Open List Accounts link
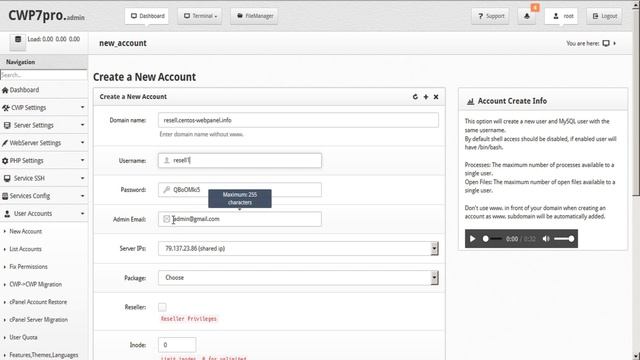The image size is (640, 360). tap(25, 249)
